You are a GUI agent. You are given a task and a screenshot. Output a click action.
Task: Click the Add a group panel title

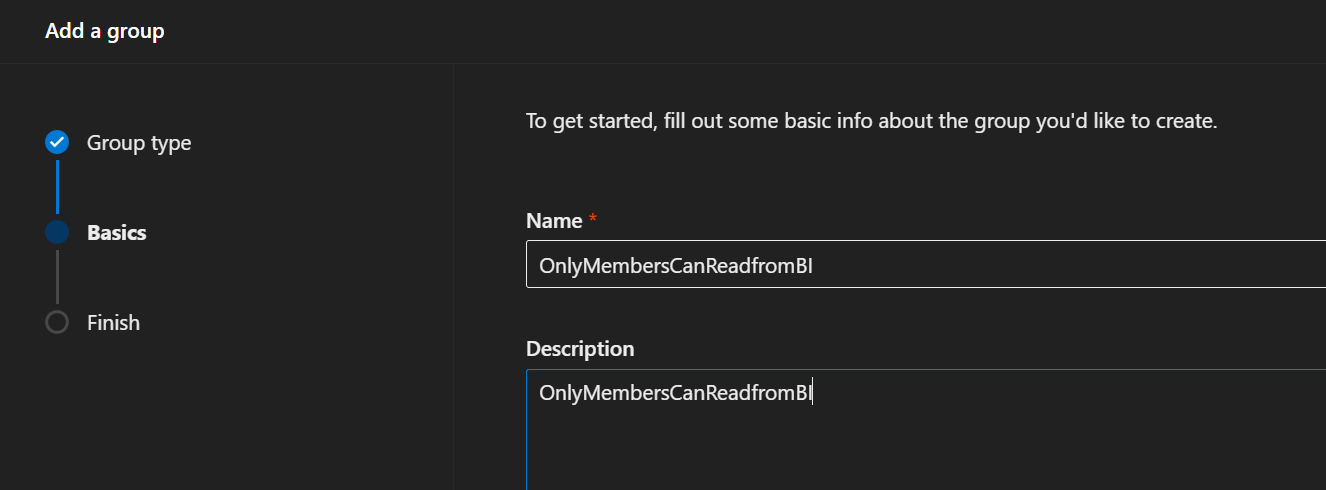(x=105, y=31)
